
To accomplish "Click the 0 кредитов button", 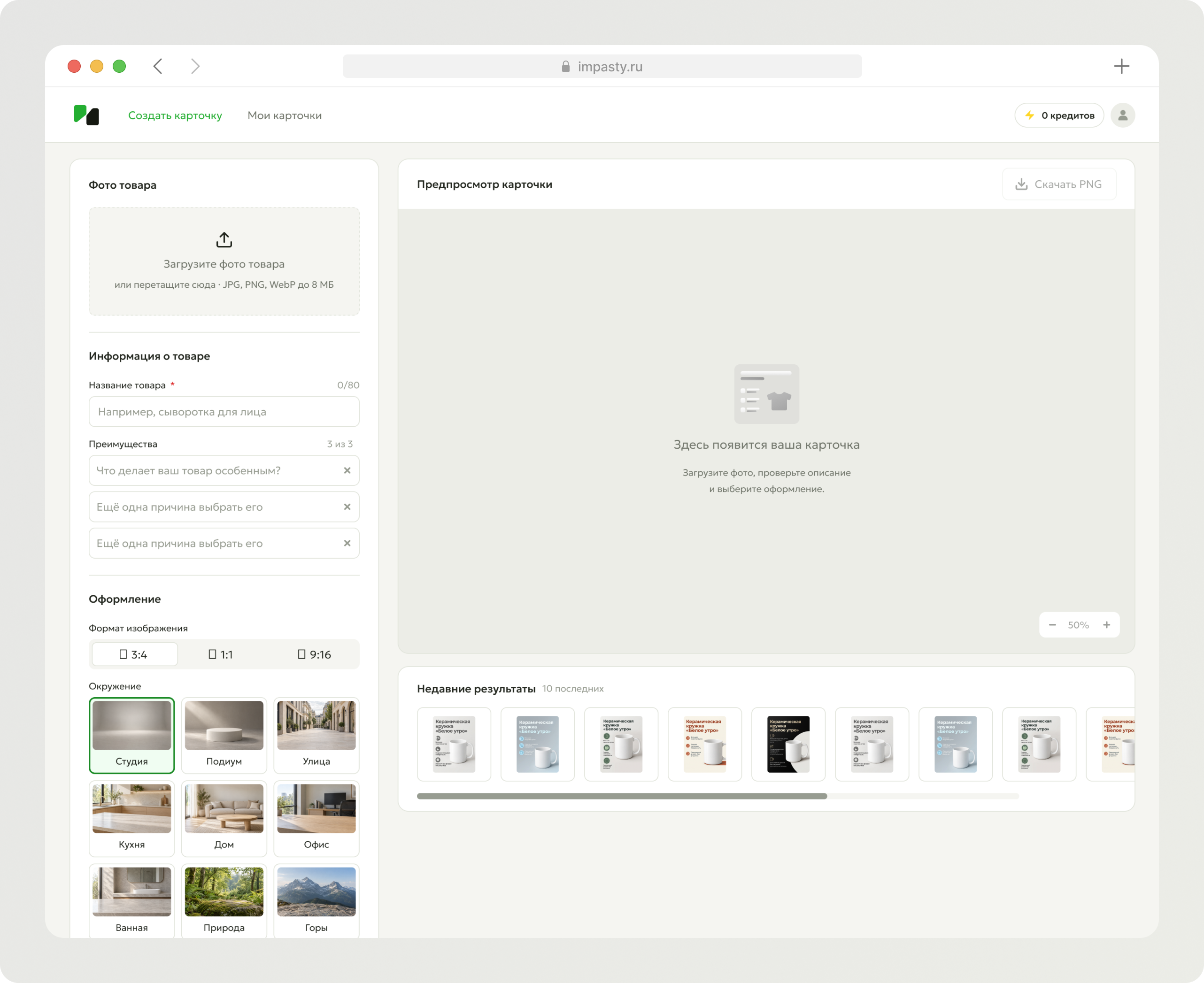I will point(1059,115).
